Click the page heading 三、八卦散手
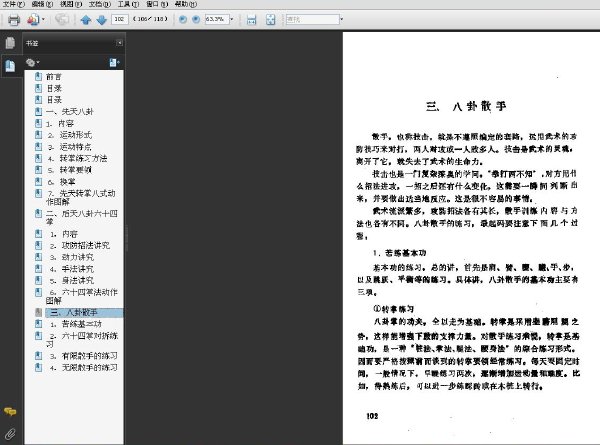This screenshot has height=445, width=600. pyautogui.click(x=466, y=106)
